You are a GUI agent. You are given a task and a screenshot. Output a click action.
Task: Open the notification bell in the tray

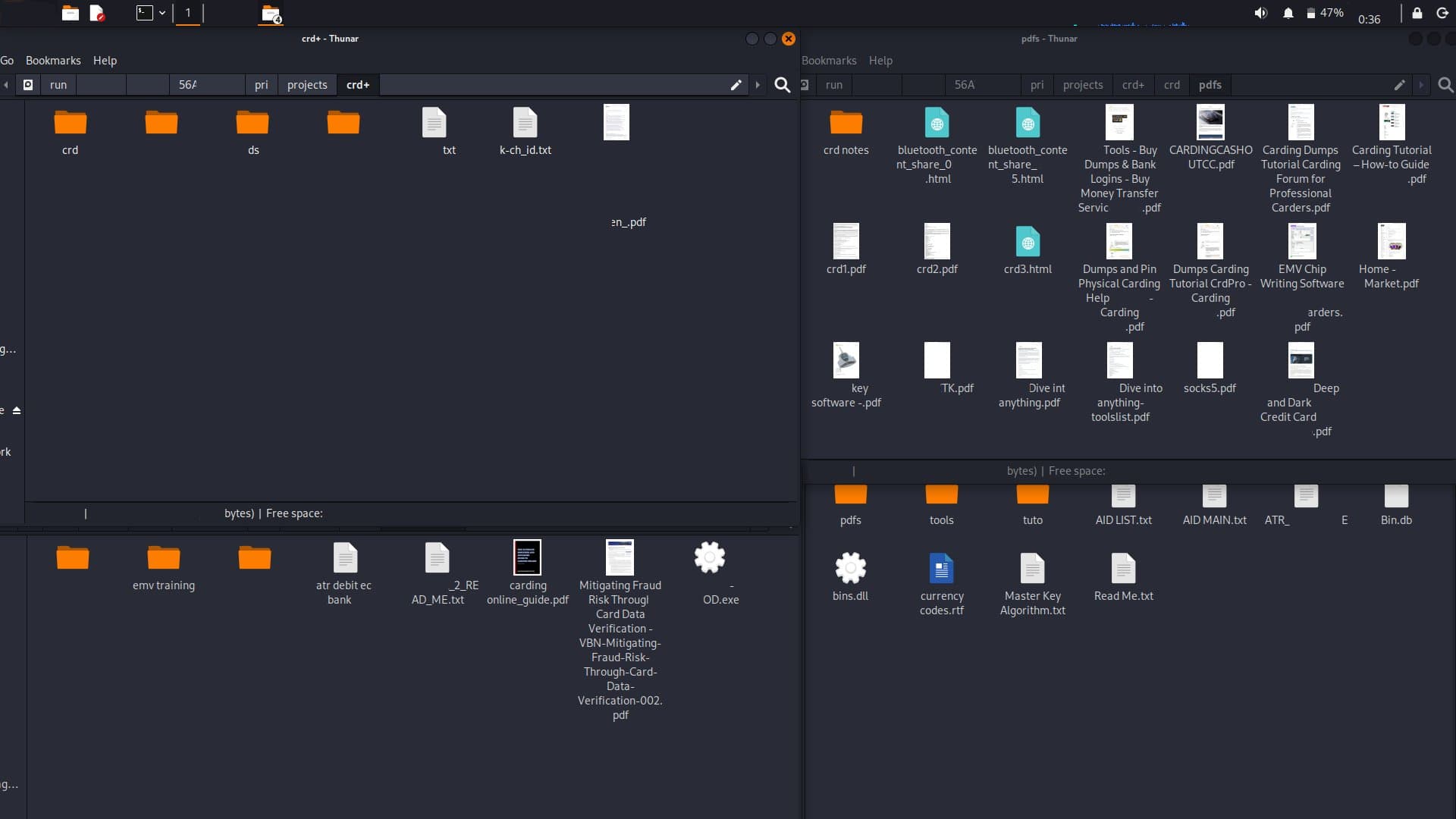click(x=1288, y=13)
